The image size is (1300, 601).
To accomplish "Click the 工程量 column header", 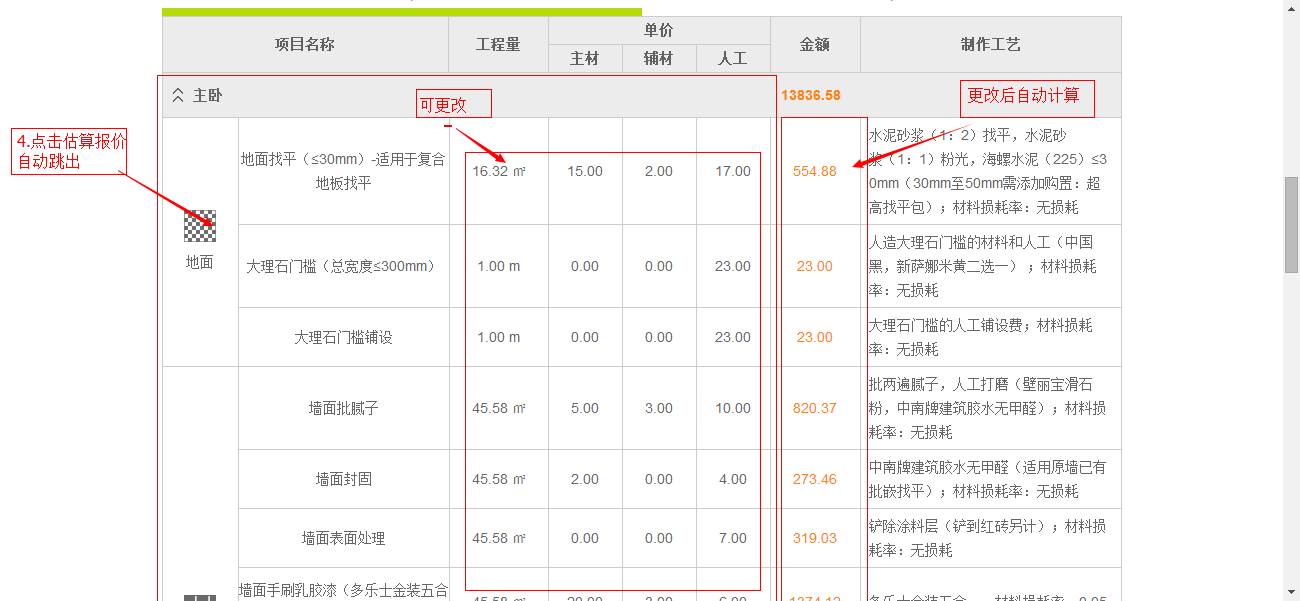I will coord(498,45).
